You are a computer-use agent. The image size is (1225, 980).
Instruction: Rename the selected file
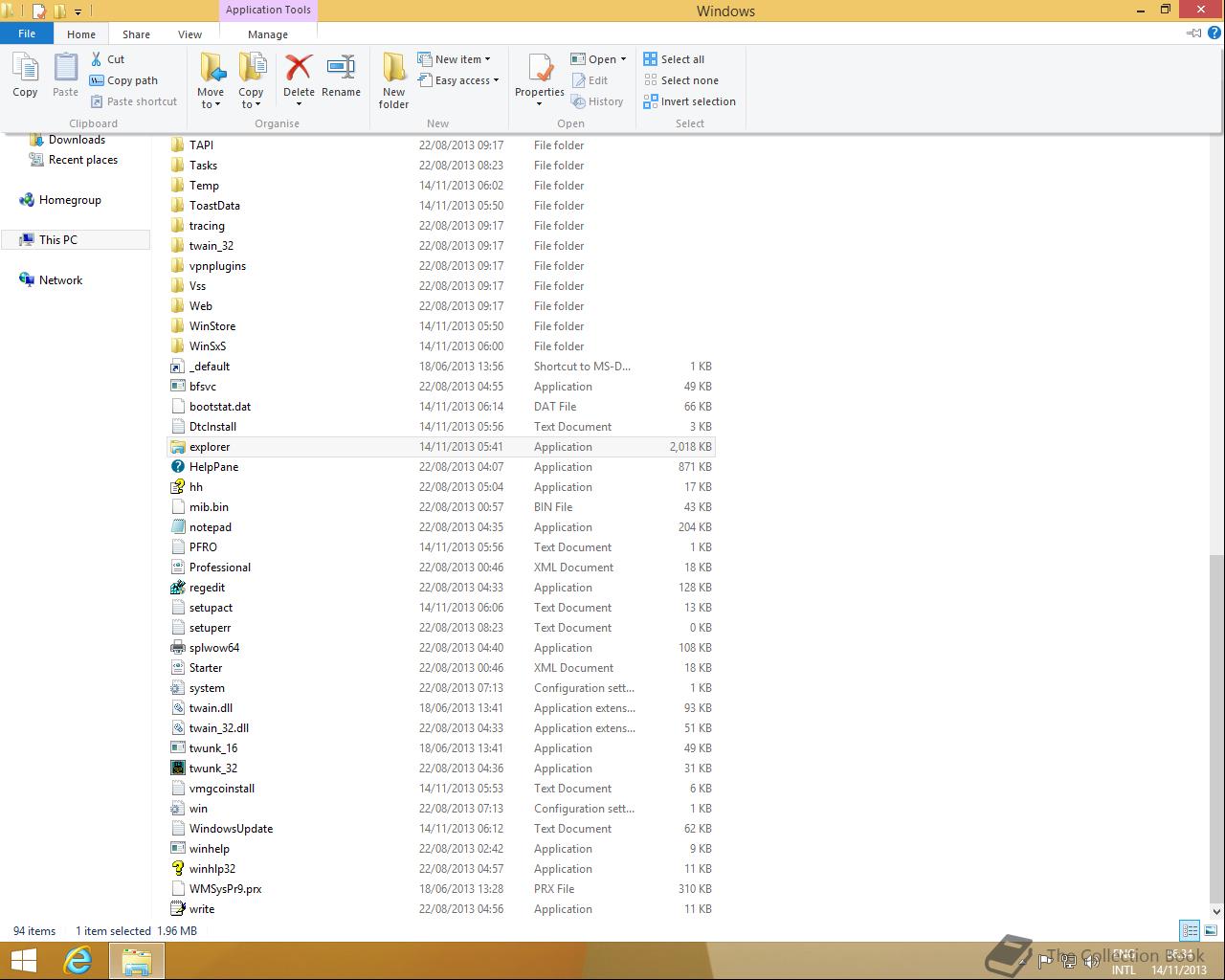point(341,77)
